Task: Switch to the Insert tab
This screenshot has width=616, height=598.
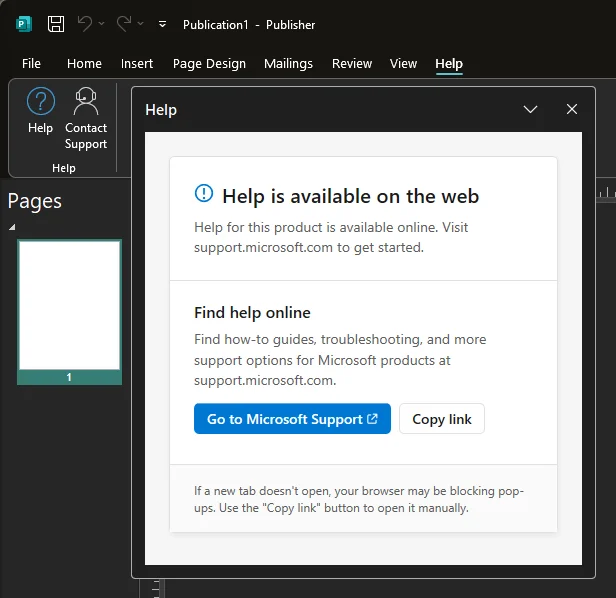Action: (137, 64)
